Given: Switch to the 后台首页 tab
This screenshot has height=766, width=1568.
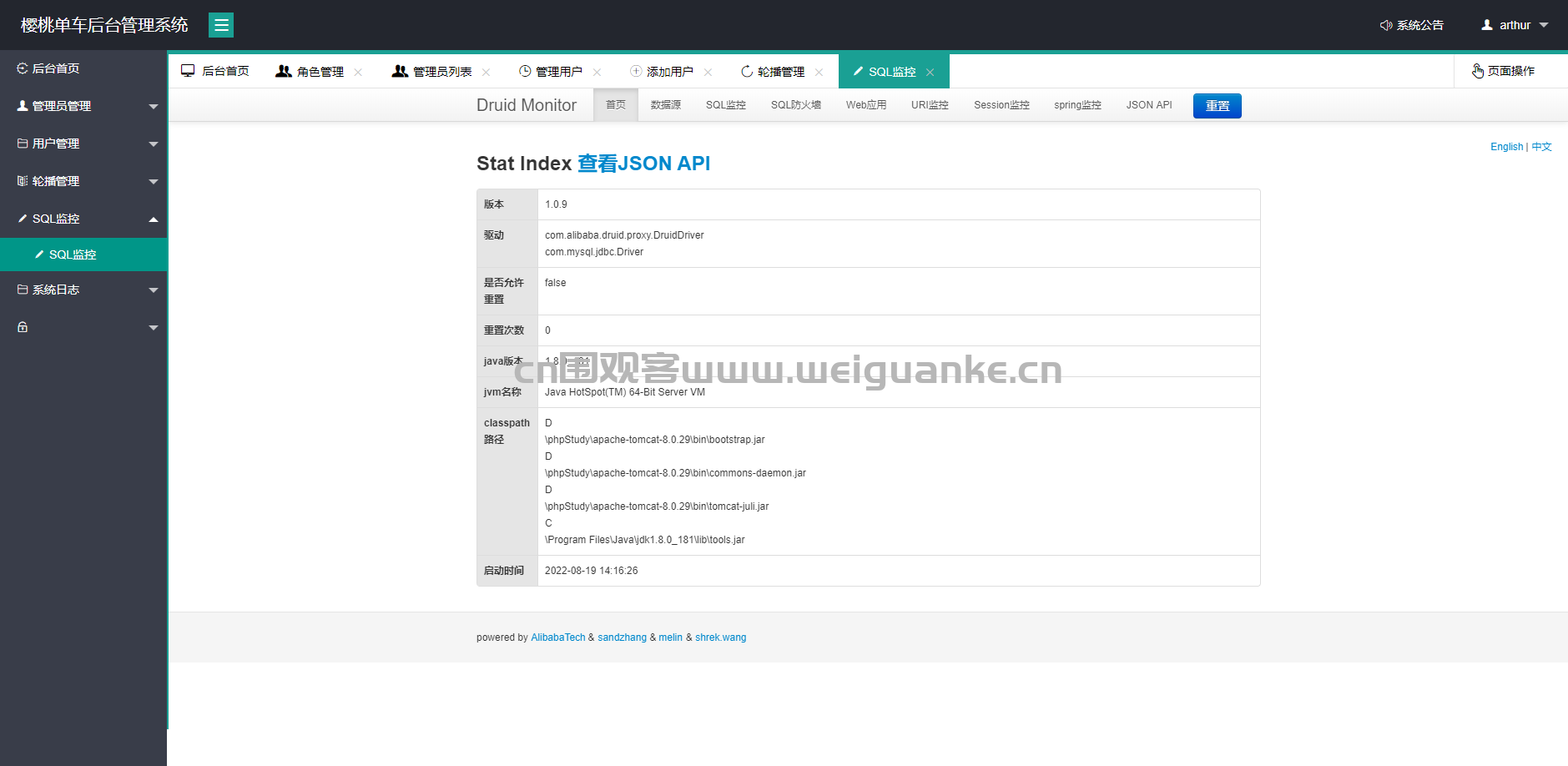Looking at the screenshot, I should (215, 71).
